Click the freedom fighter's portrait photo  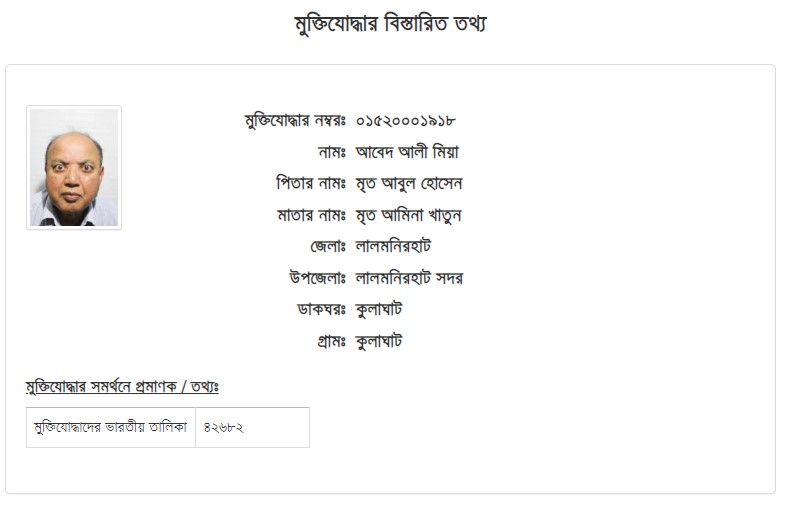pyautogui.click(x=74, y=167)
